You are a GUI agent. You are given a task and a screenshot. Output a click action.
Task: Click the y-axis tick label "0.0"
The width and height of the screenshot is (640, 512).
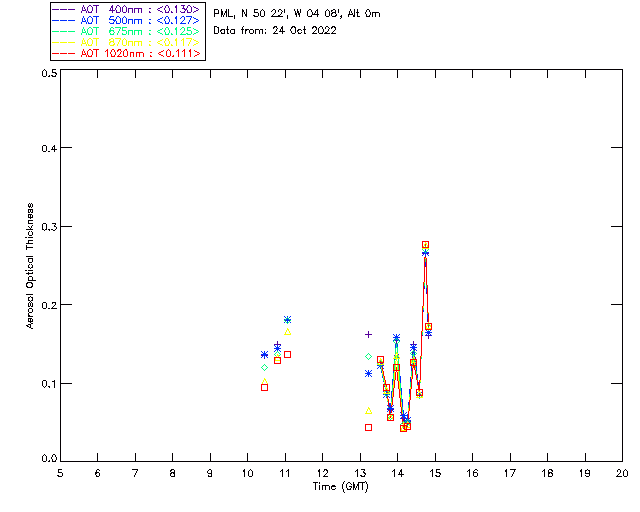pos(49,459)
